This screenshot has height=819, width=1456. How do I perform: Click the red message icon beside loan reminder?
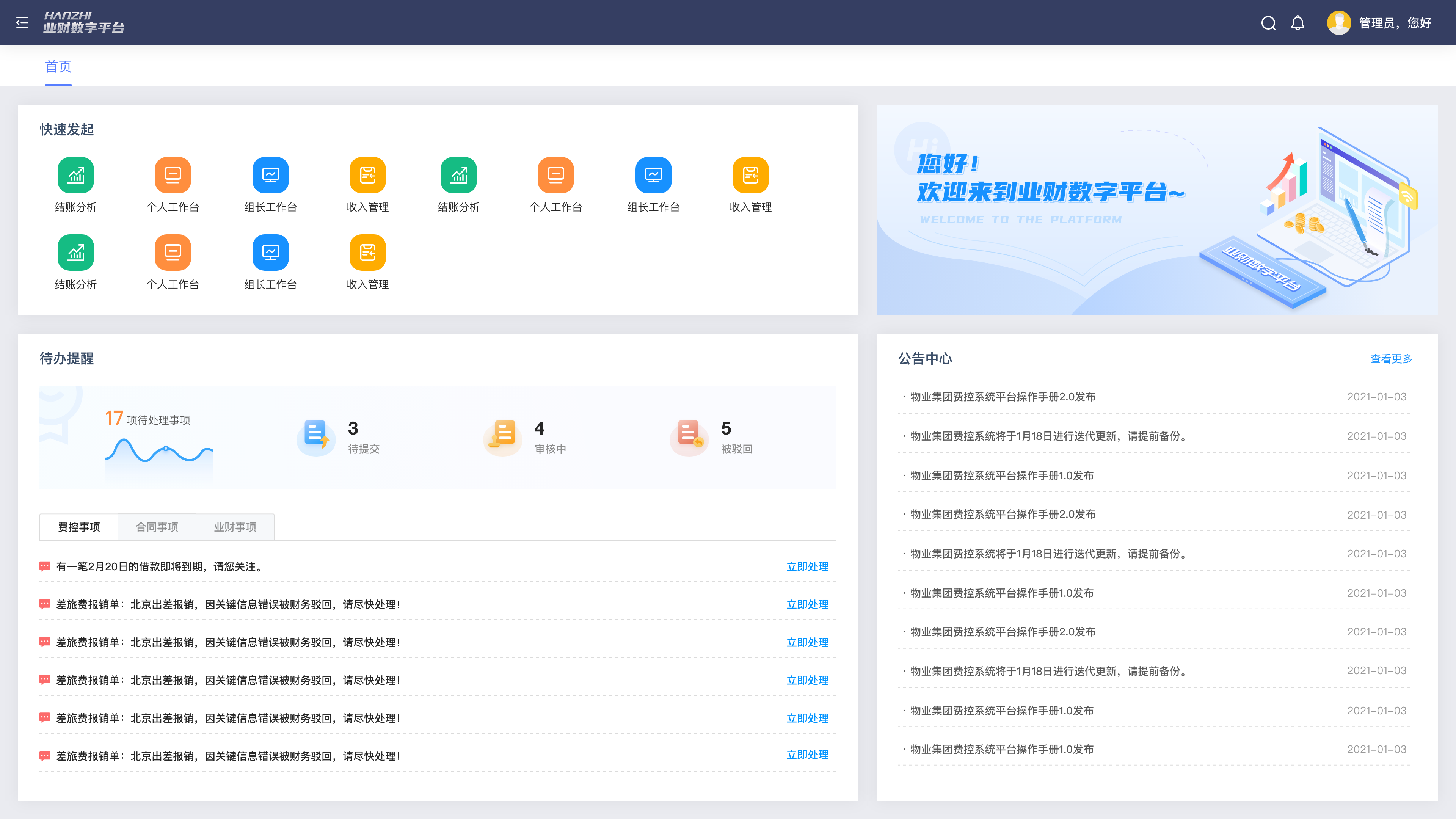45,566
